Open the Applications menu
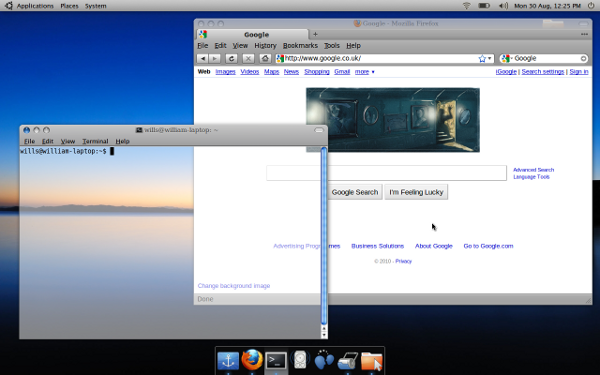Screen dimensions: 600x375 coord(35,6)
